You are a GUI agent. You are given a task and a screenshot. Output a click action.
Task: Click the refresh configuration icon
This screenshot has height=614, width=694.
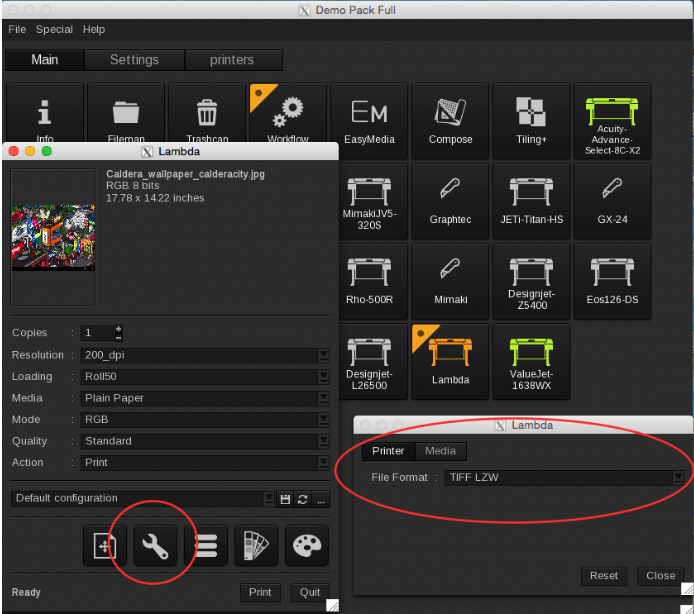click(303, 499)
